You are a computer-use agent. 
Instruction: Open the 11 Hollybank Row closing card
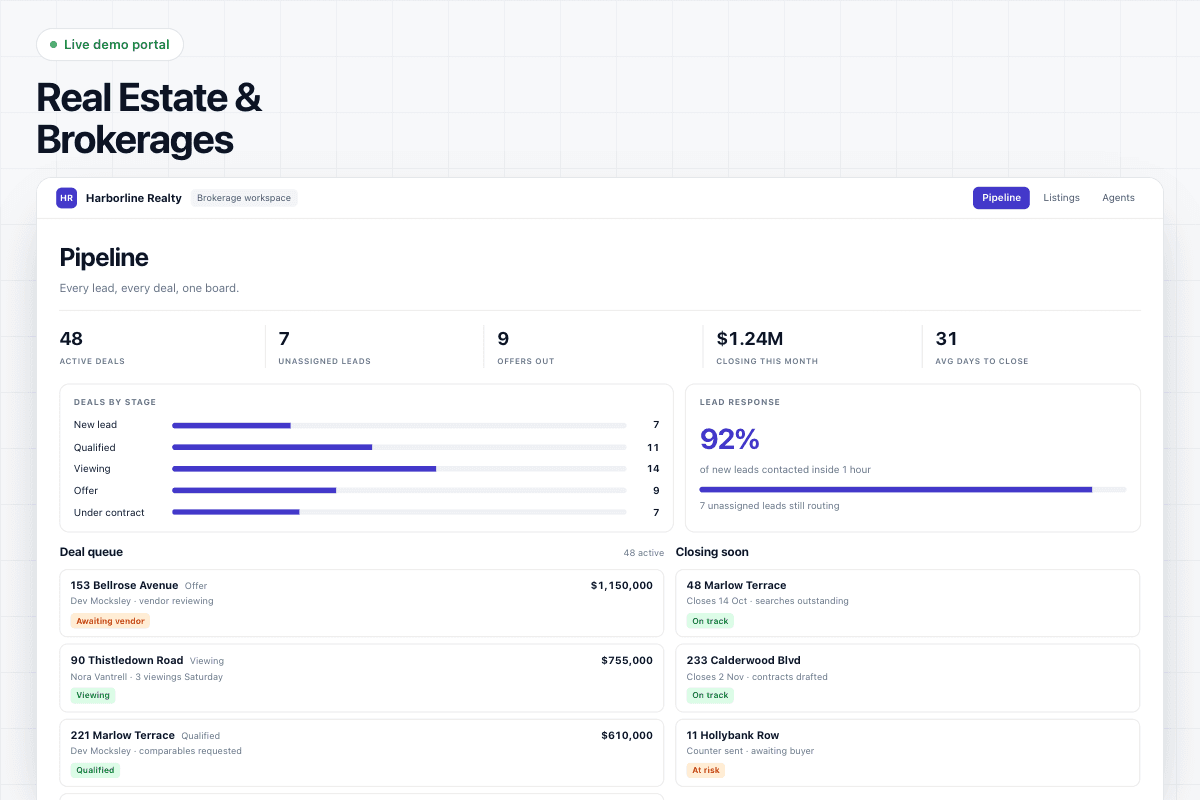point(908,753)
